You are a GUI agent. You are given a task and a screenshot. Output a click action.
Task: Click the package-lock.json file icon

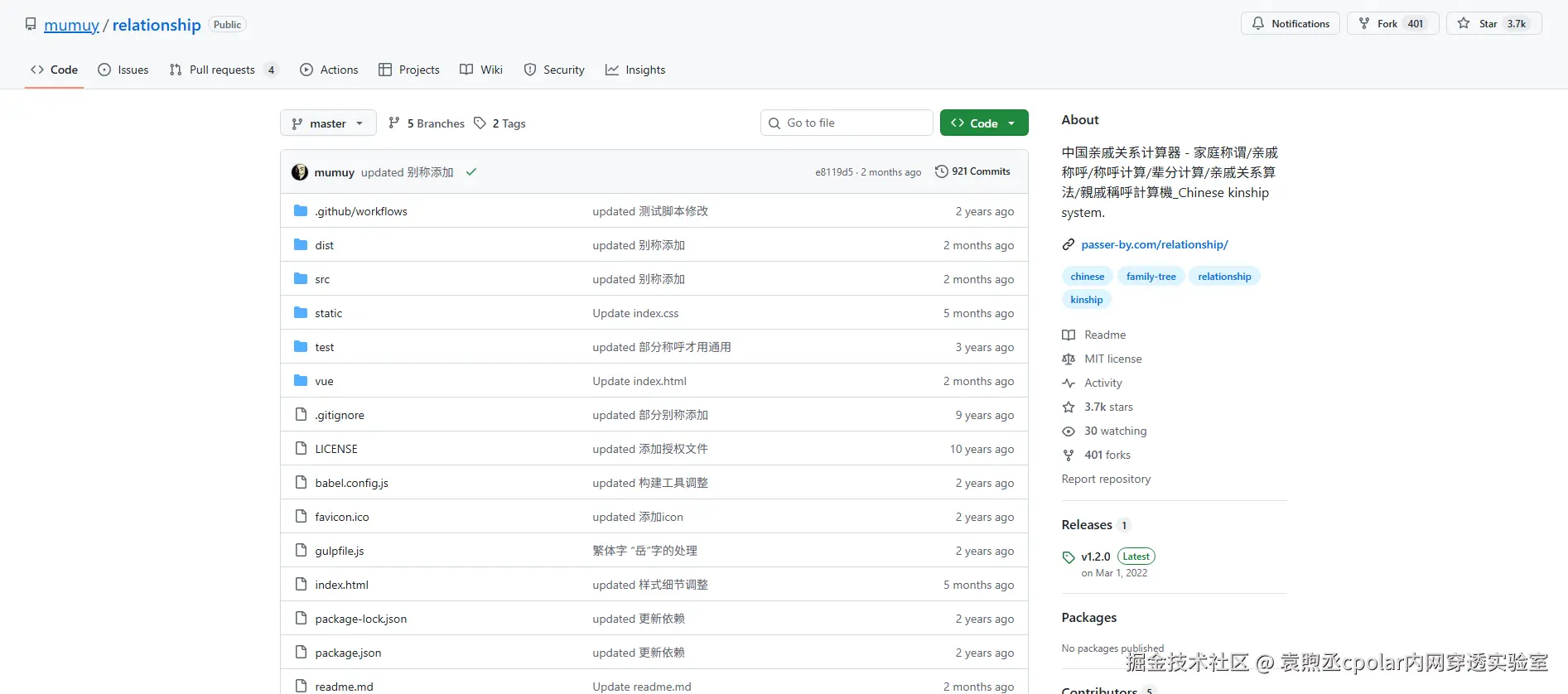coord(301,619)
